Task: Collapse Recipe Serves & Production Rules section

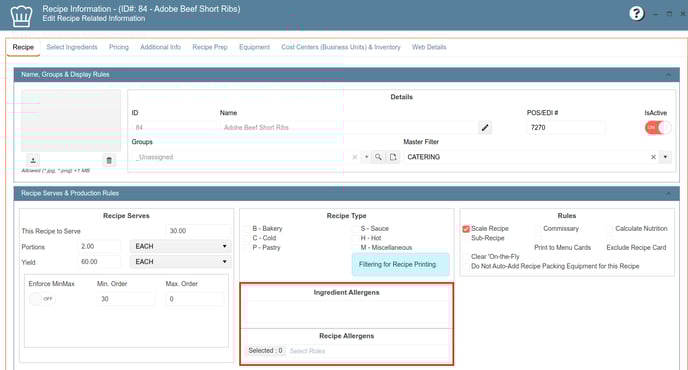Action: [668, 194]
